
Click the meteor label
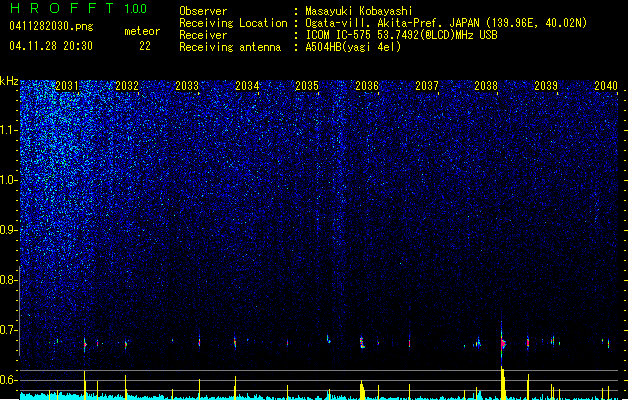tap(142, 31)
